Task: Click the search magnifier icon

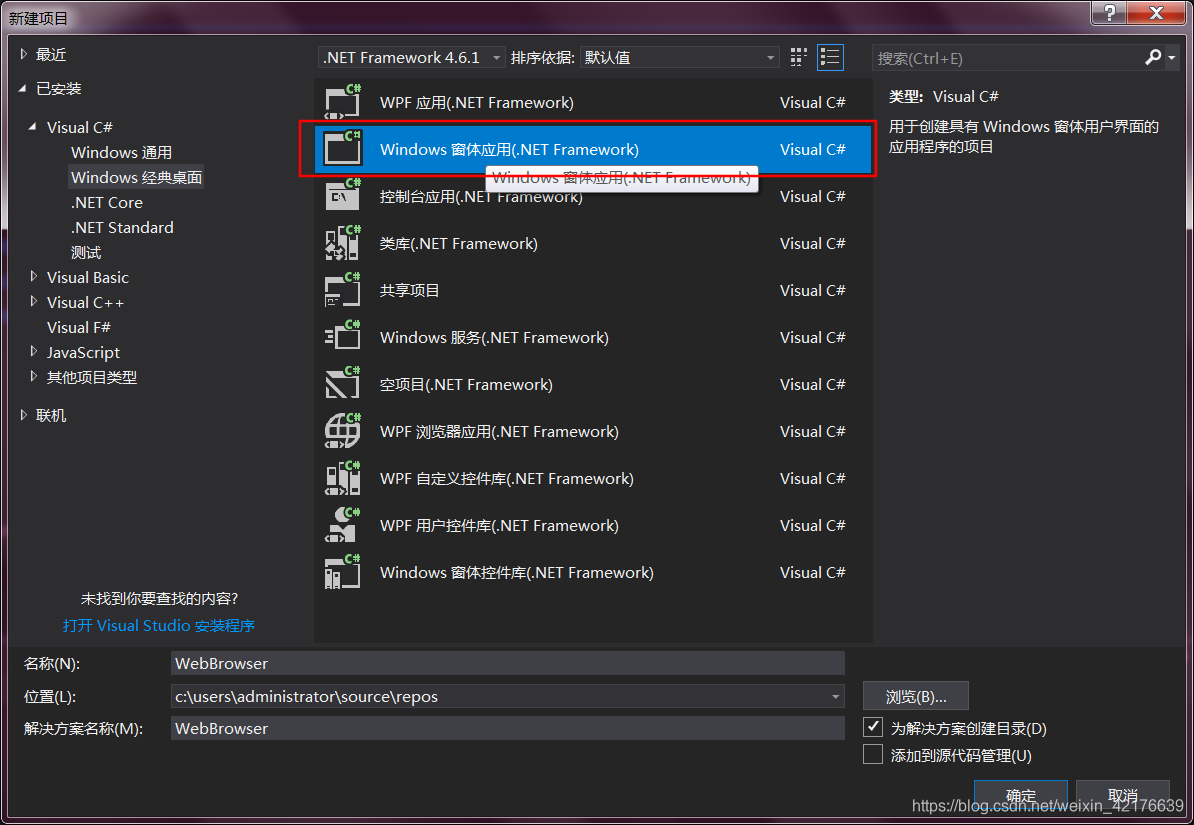Action: pos(1153,57)
